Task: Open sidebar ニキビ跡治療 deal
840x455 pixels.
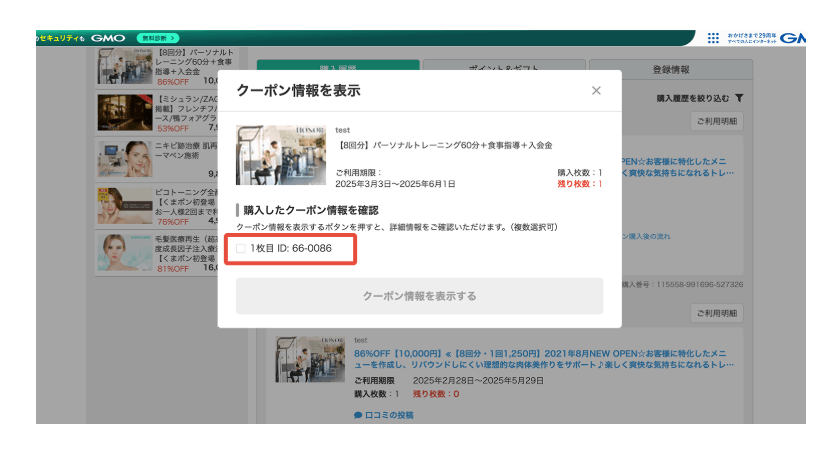Action: click(158, 159)
